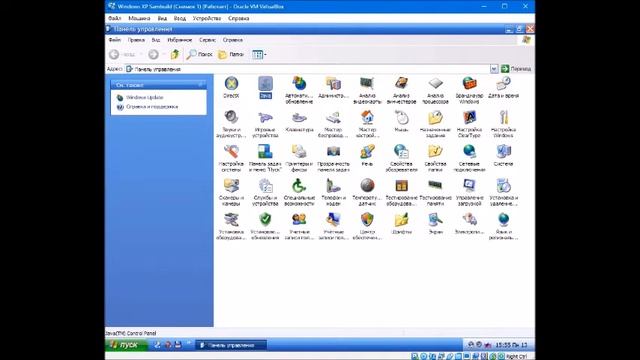Open the Избранное menu
The image size is (640, 360).
pos(180,40)
